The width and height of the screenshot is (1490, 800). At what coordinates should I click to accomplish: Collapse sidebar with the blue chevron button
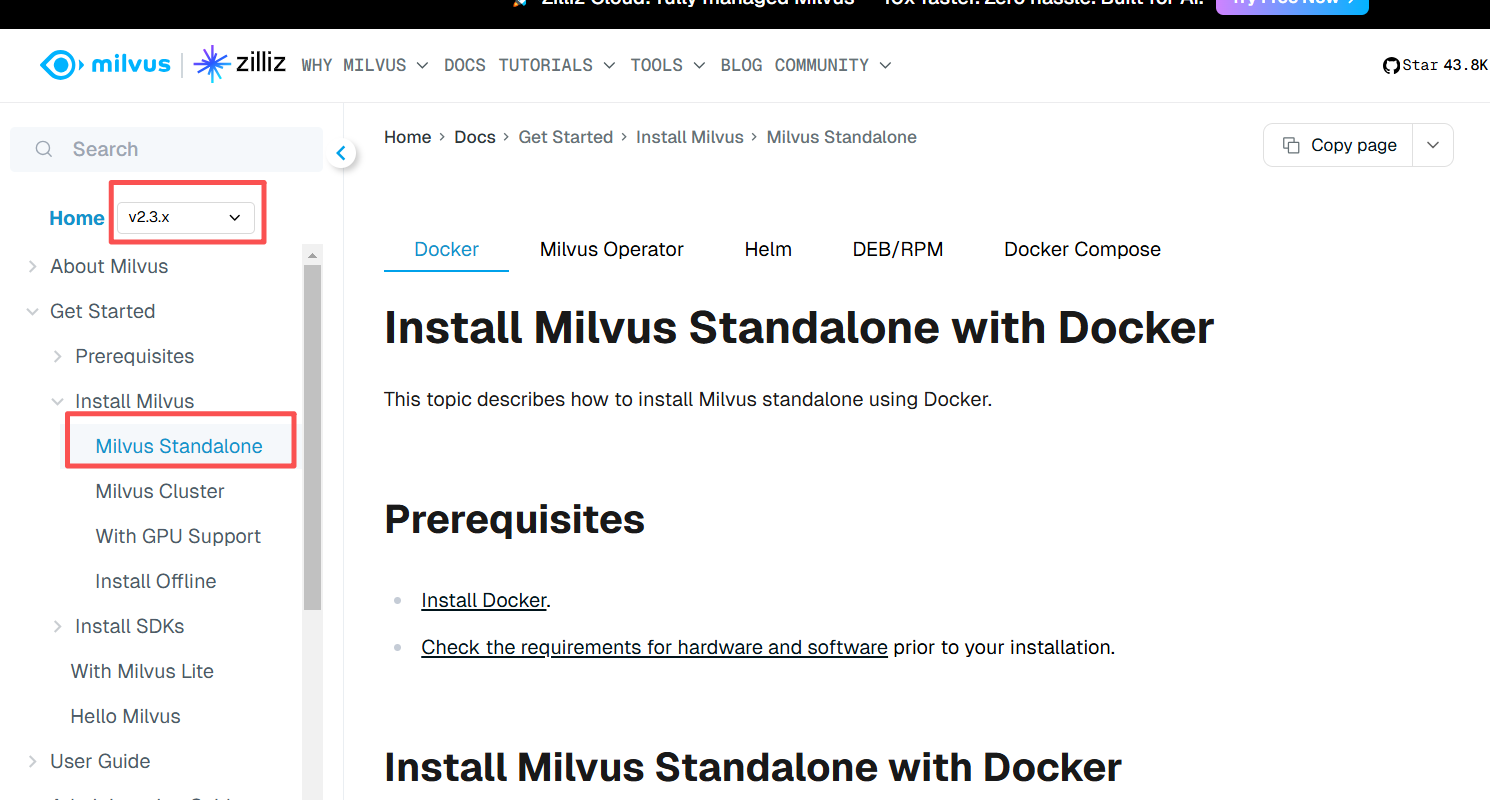point(341,153)
